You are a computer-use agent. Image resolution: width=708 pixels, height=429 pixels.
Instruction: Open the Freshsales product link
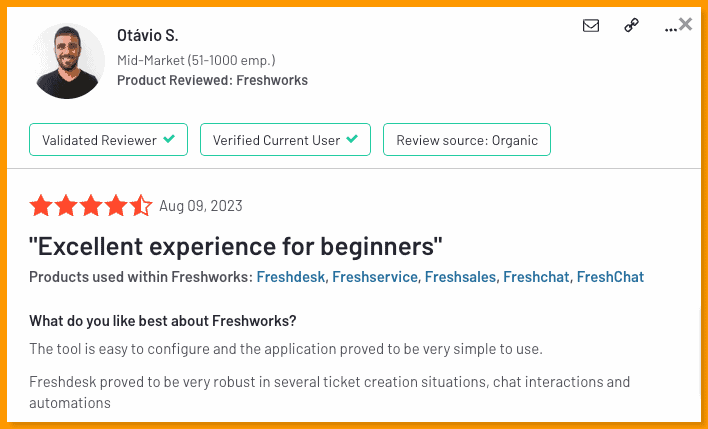pyautogui.click(x=460, y=276)
